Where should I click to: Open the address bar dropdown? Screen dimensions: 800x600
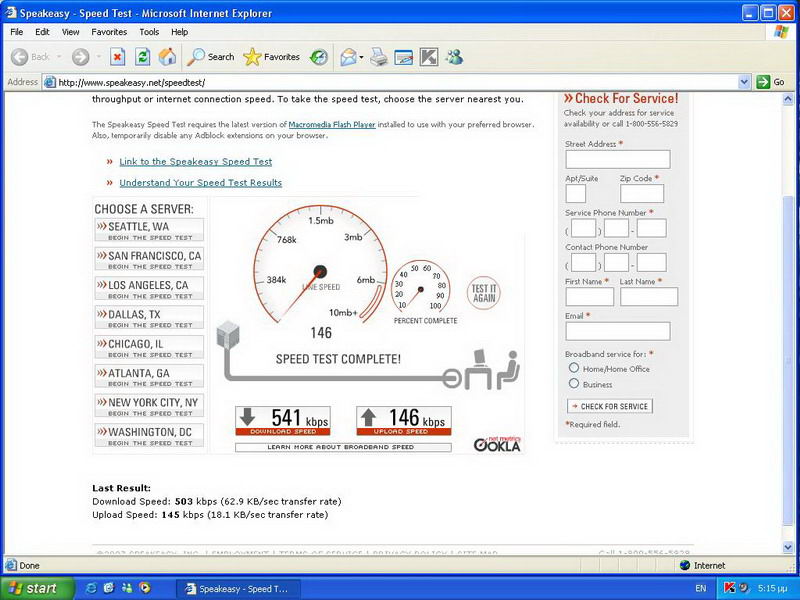(744, 82)
